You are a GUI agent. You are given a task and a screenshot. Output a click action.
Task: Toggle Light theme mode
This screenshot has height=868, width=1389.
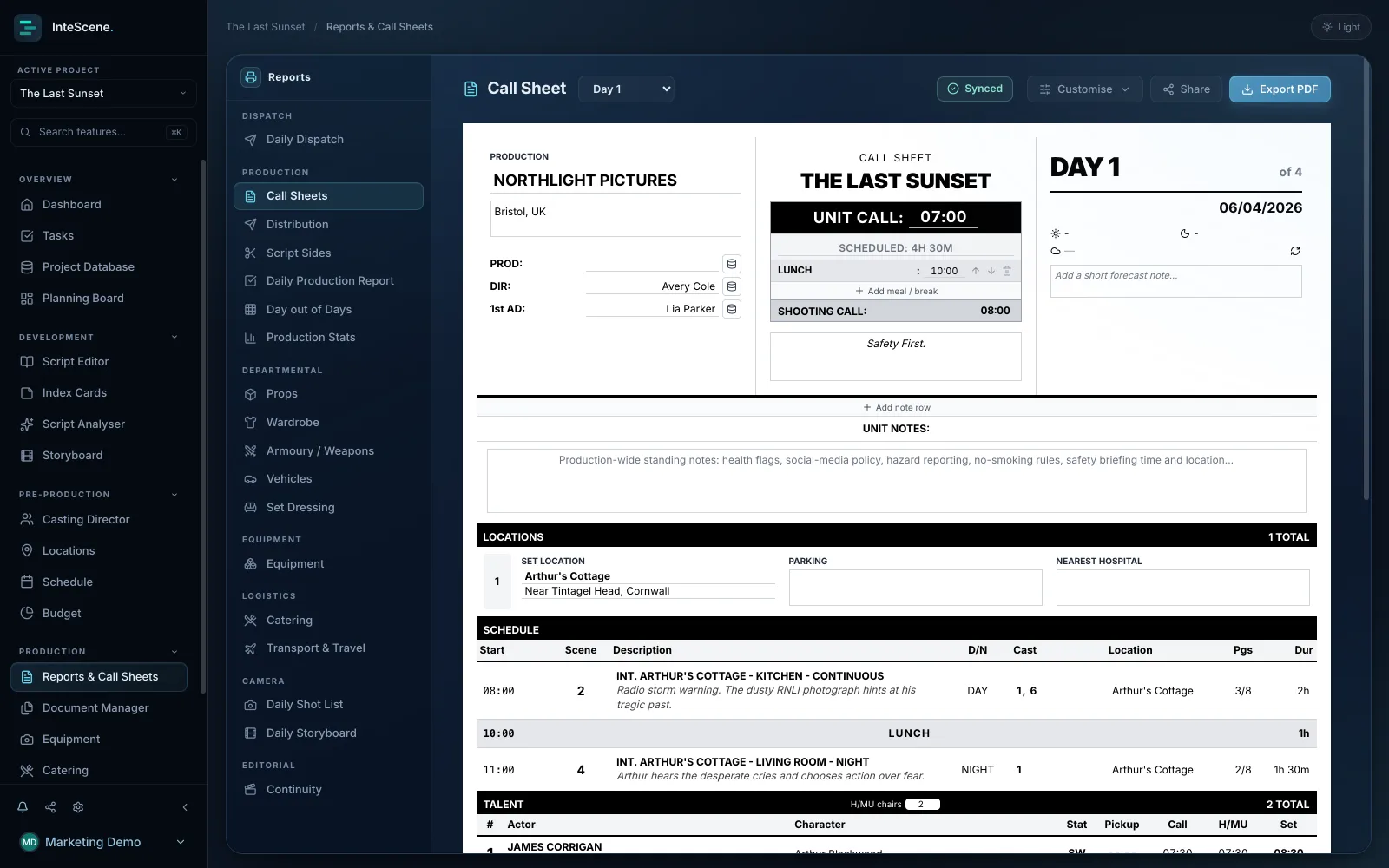pos(1340,27)
